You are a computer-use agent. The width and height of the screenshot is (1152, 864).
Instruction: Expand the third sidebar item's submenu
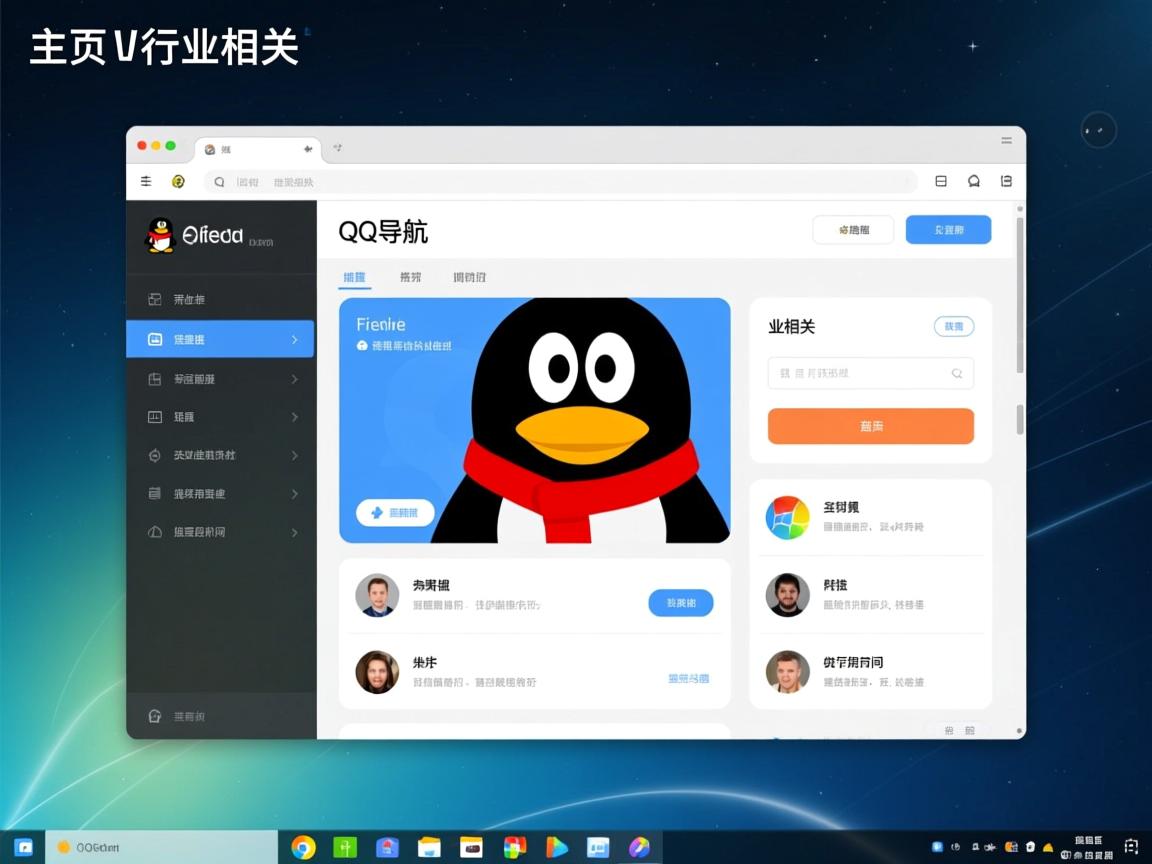point(296,379)
